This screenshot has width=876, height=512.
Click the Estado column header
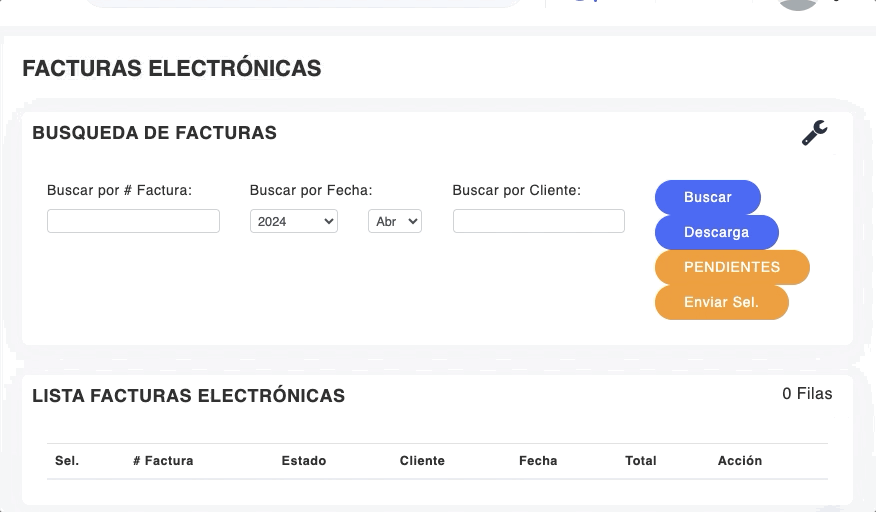coord(304,461)
